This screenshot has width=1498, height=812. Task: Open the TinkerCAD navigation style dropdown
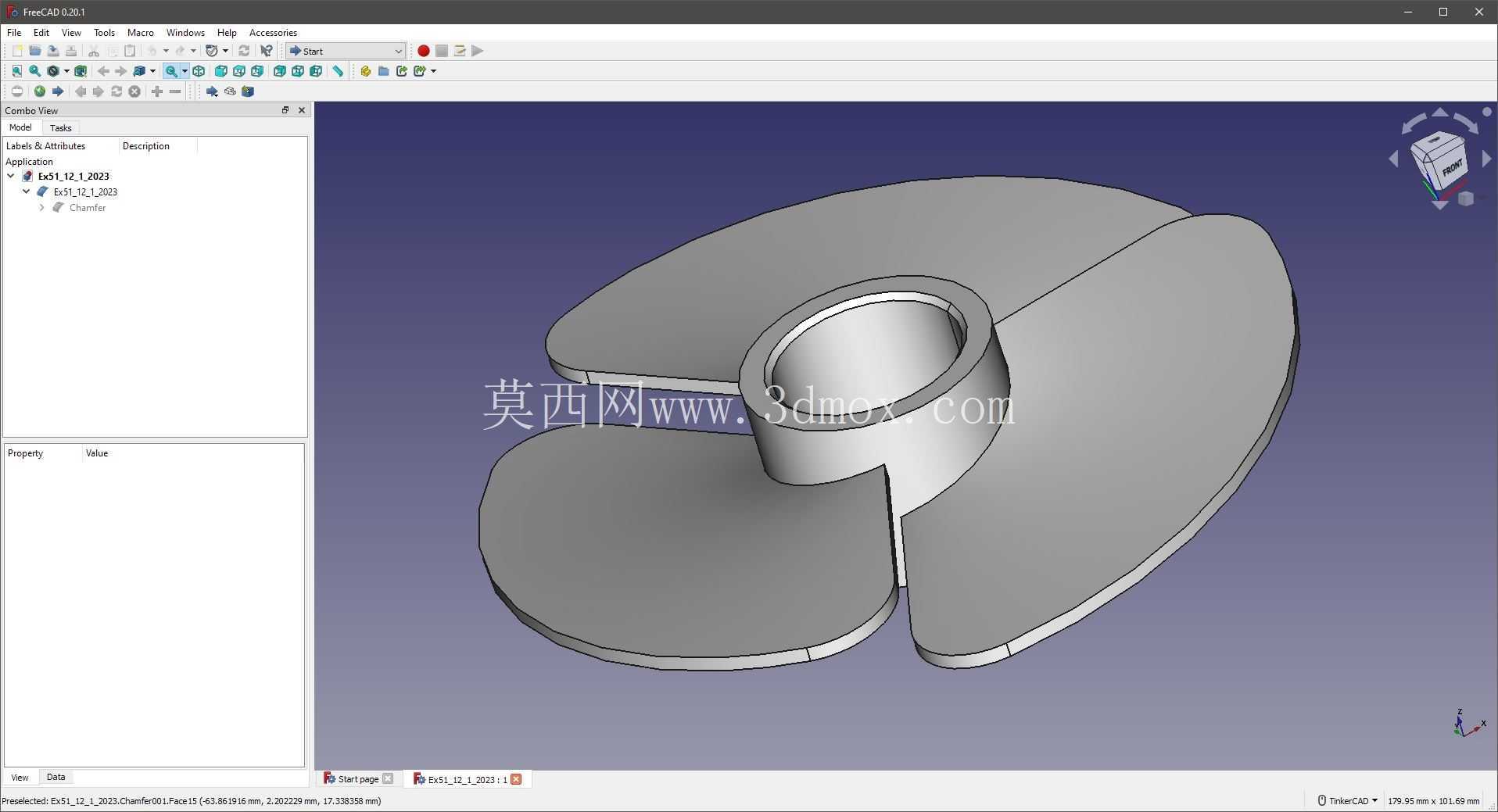pyautogui.click(x=1348, y=800)
